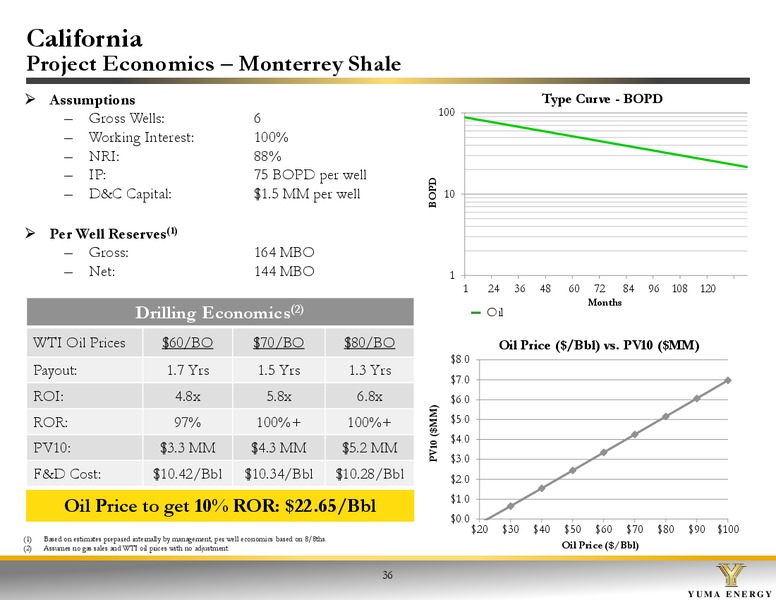This screenshot has height=600, width=776.
Task: Click the '$80/BO' column header
Action: pyautogui.click(x=370, y=343)
